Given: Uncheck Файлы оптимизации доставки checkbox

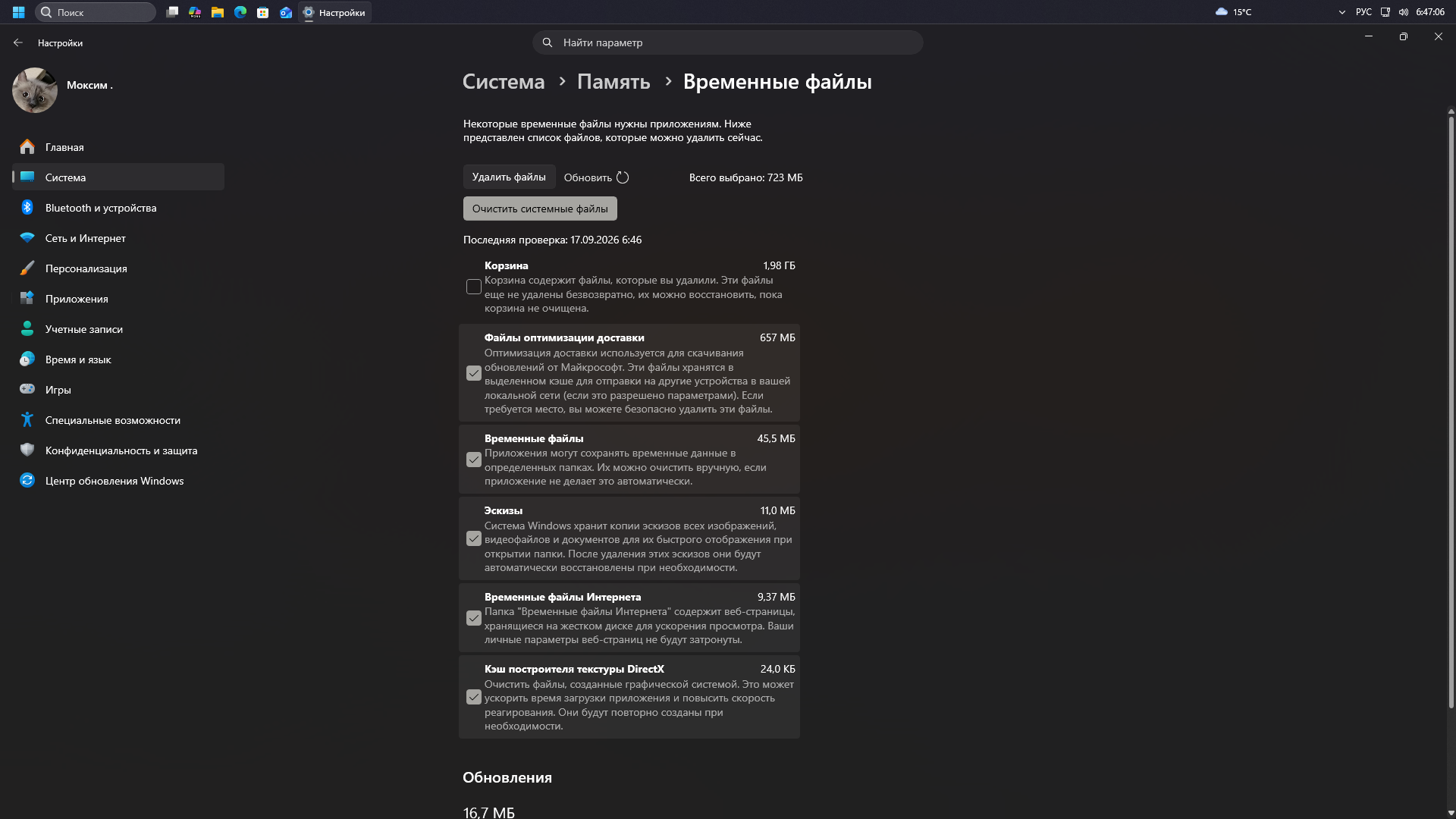Looking at the screenshot, I should (x=474, y=373).
